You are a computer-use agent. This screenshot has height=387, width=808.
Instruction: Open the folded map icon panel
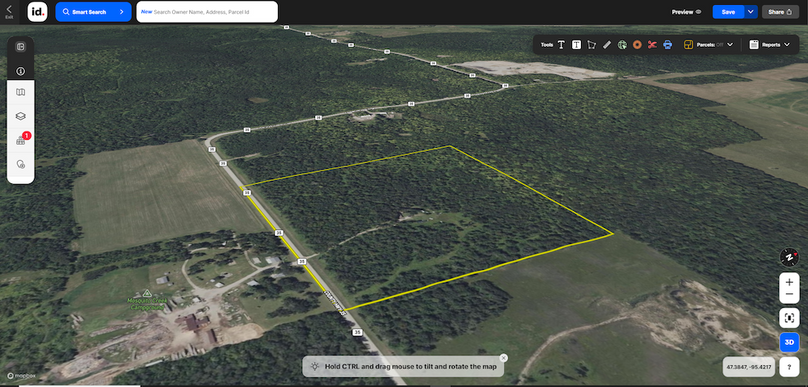pyautogui.click(x=21, y=92)
